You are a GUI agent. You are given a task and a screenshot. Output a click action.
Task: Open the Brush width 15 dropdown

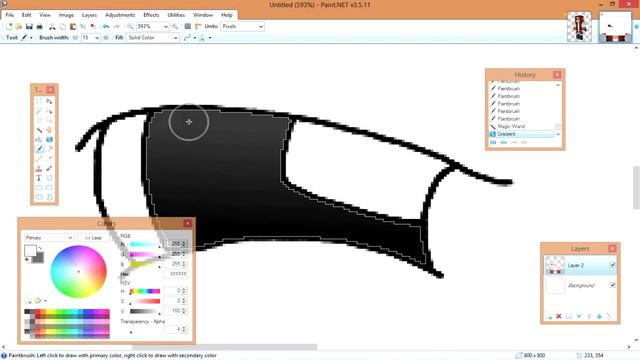click(97, 38)
